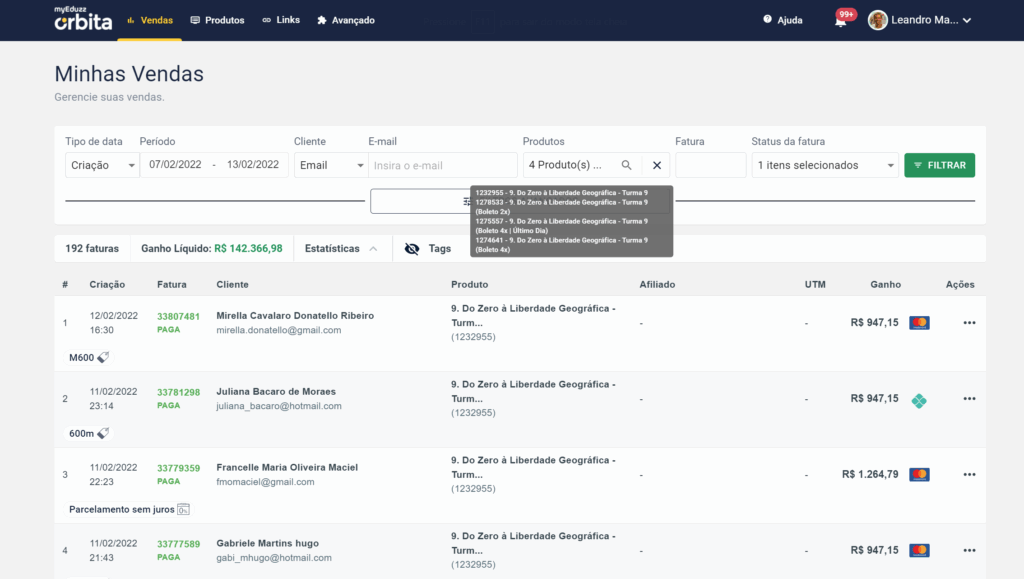Click email juliana_bacaro@hotmail.com
Screen dimensions: 1024x579
279,406
